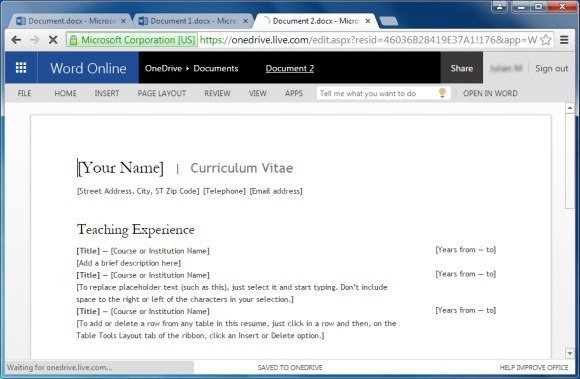Click the Share button
Viewport: 580px width, 379px height.
462,68
